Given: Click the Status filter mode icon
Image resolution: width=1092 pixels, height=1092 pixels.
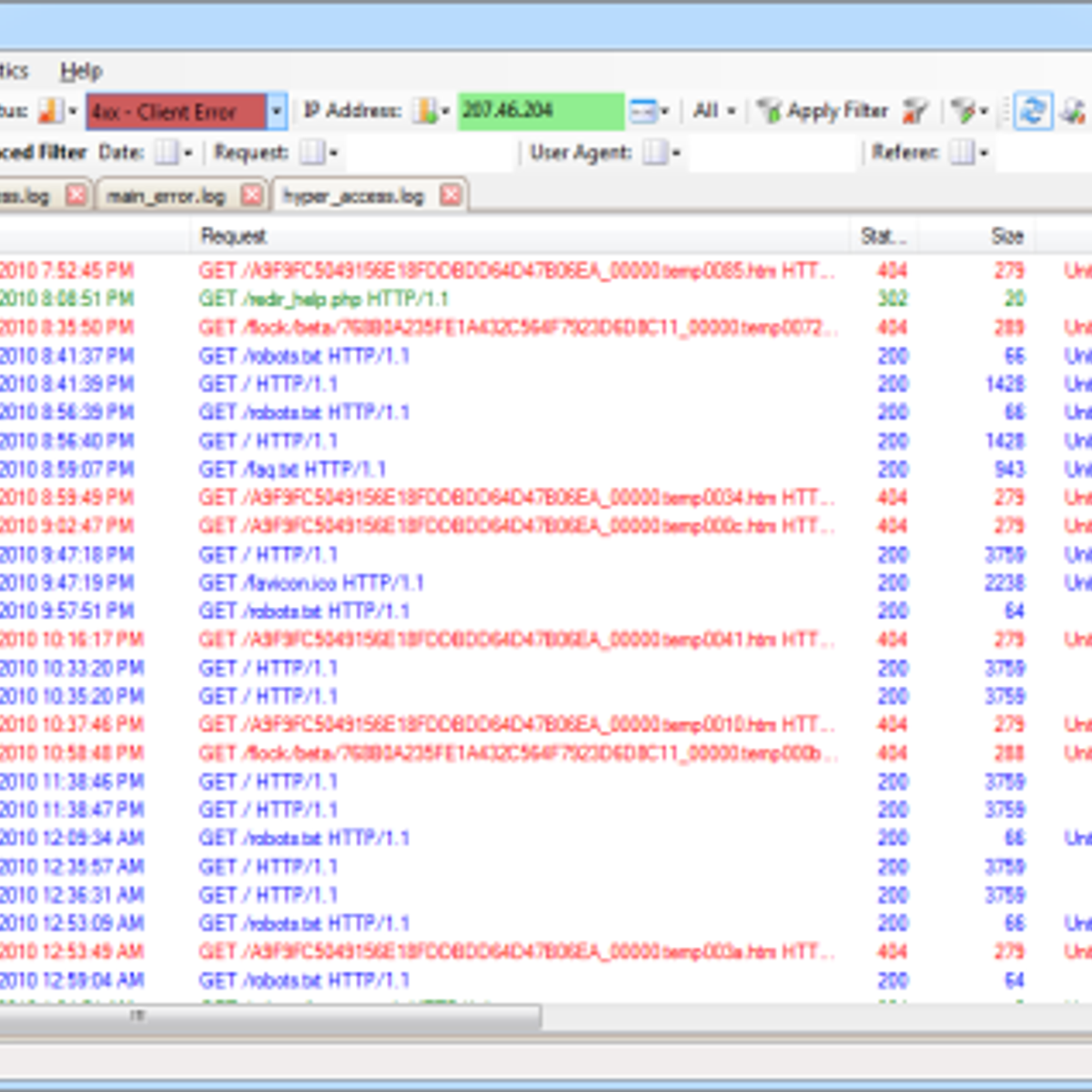Looking at the screenshot, I should (x=51, y=112).
